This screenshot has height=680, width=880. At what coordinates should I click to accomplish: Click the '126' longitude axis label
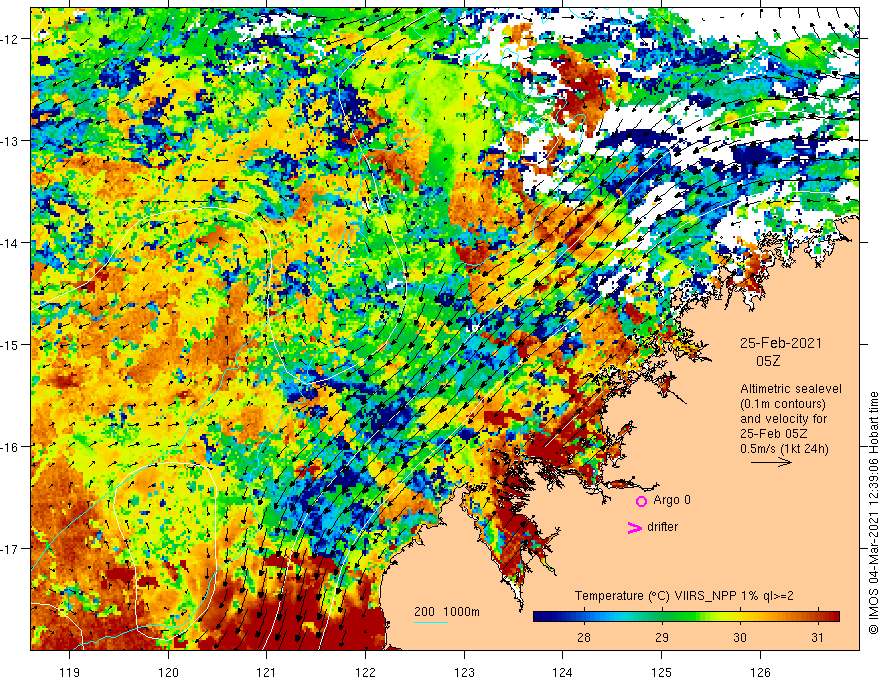[x=760, y=672]
